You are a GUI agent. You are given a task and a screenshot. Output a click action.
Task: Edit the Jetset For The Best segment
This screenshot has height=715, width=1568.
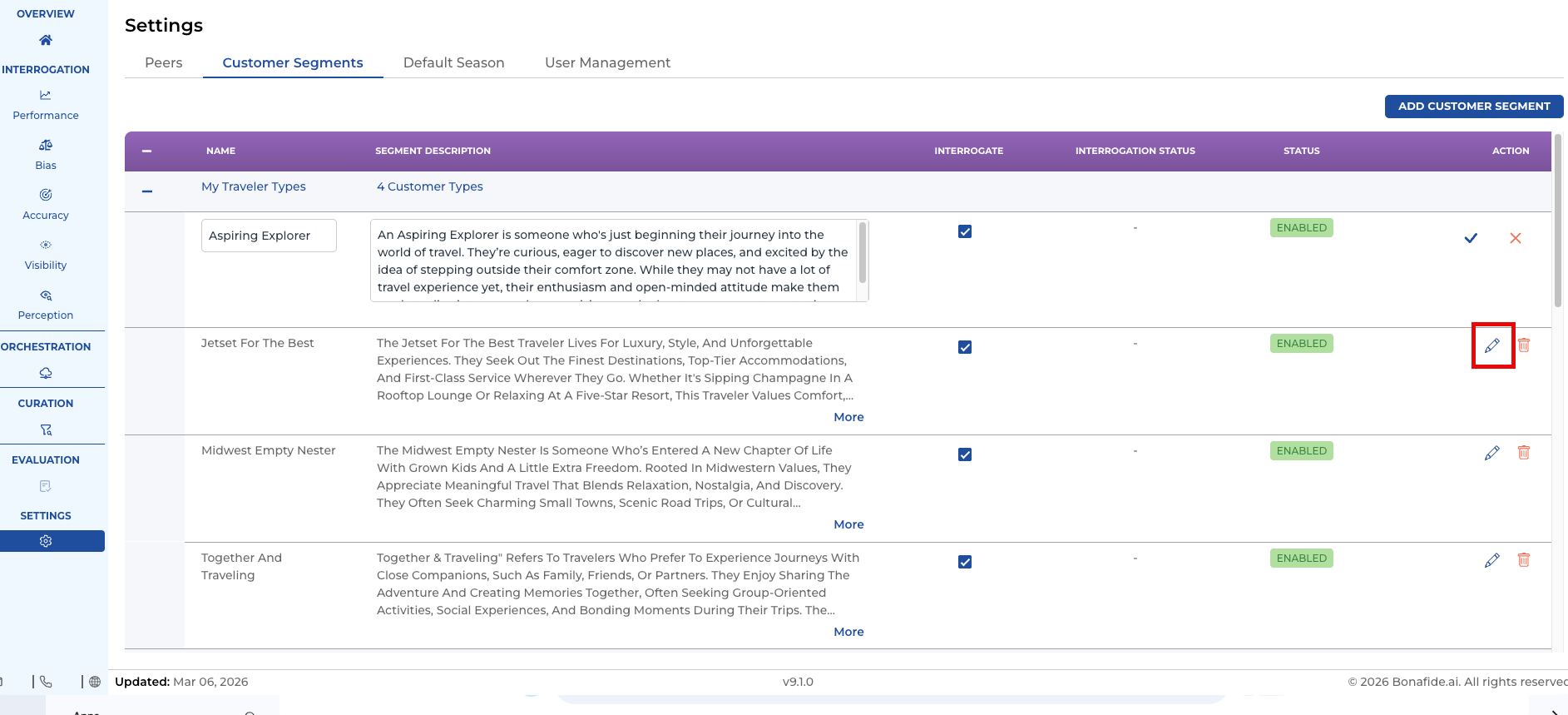coord(1492,345)
